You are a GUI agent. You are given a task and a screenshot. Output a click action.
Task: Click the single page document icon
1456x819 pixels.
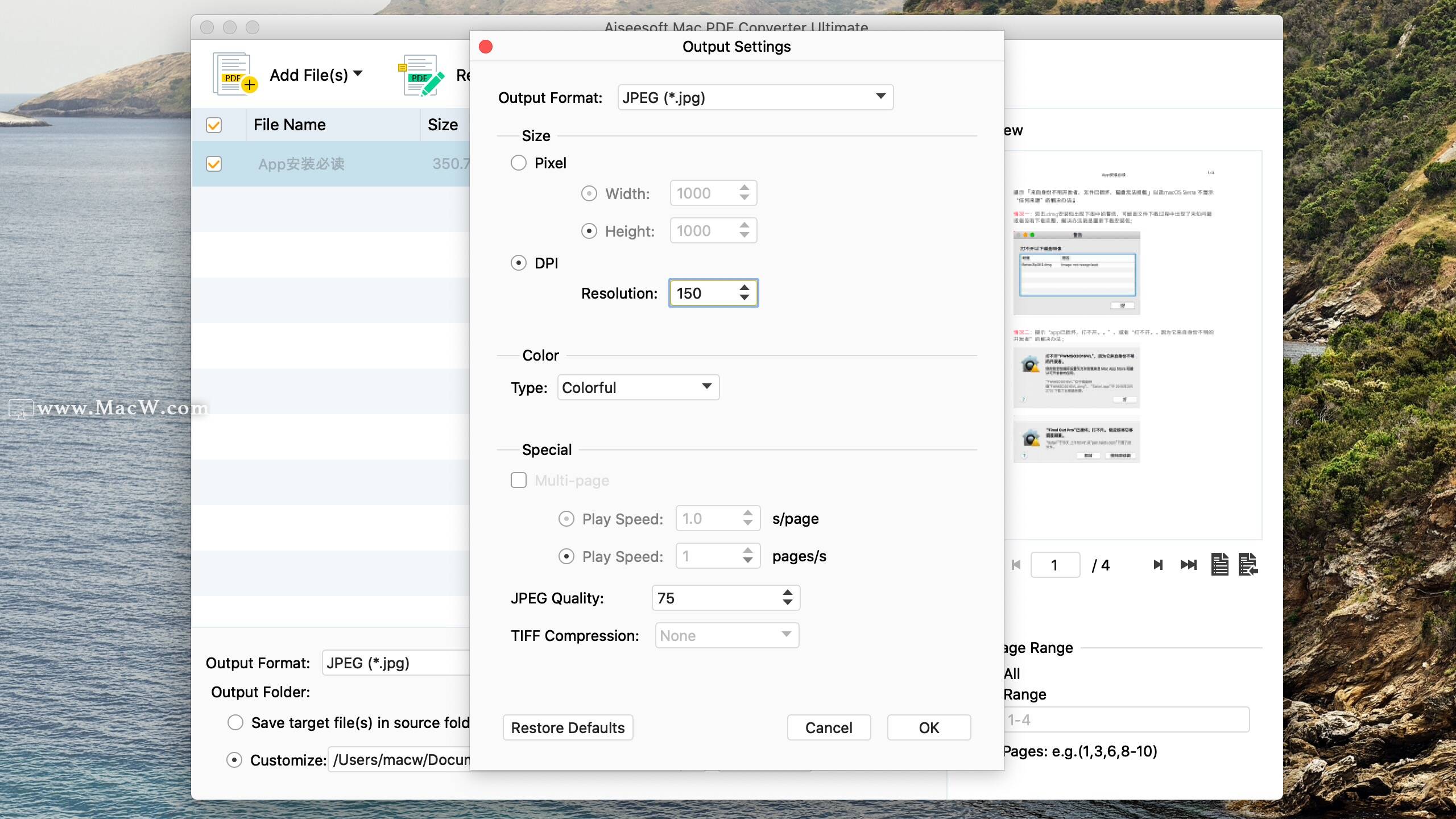1219,564
